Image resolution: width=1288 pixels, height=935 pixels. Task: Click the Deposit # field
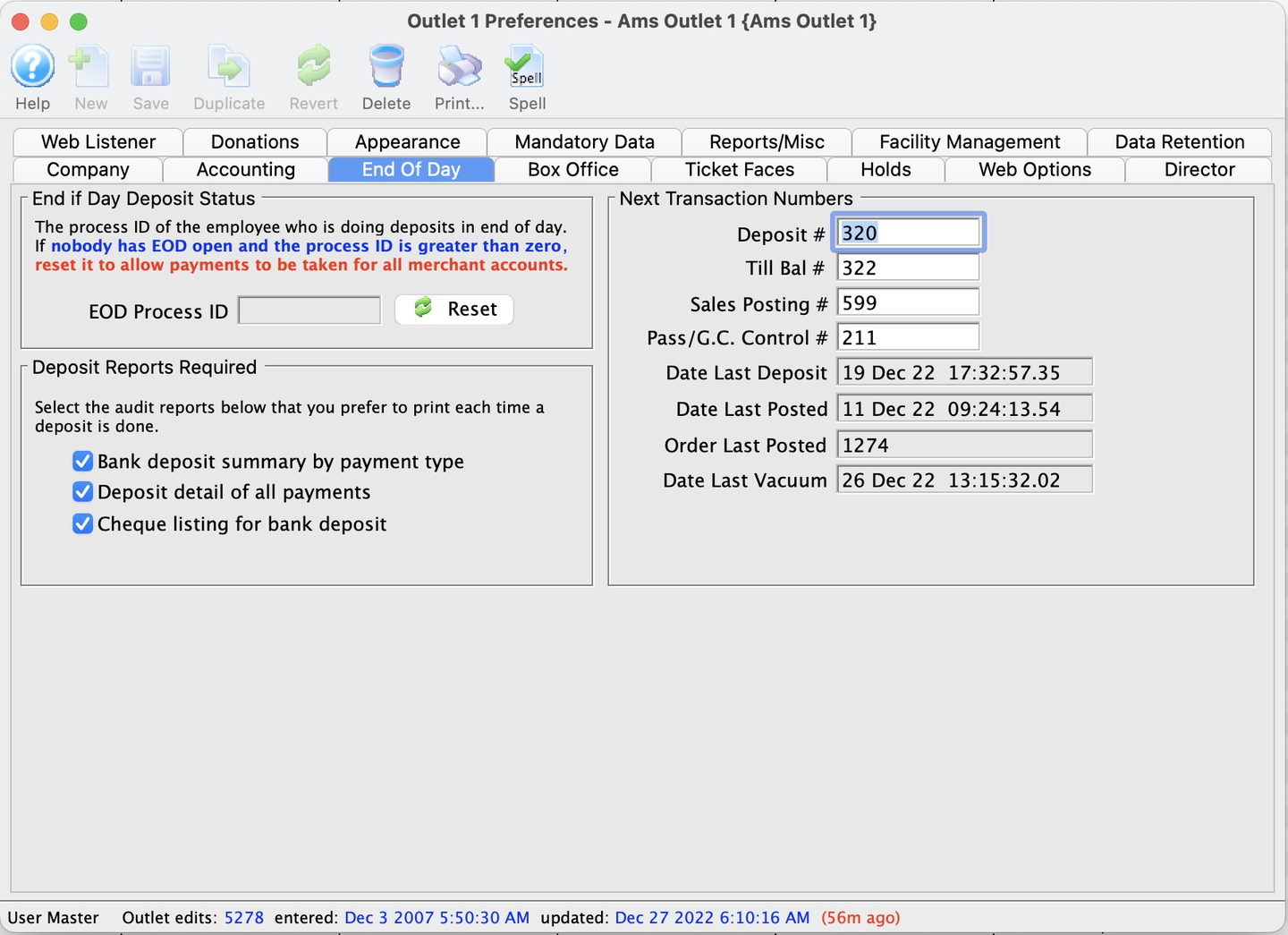(x=908, y=233)
